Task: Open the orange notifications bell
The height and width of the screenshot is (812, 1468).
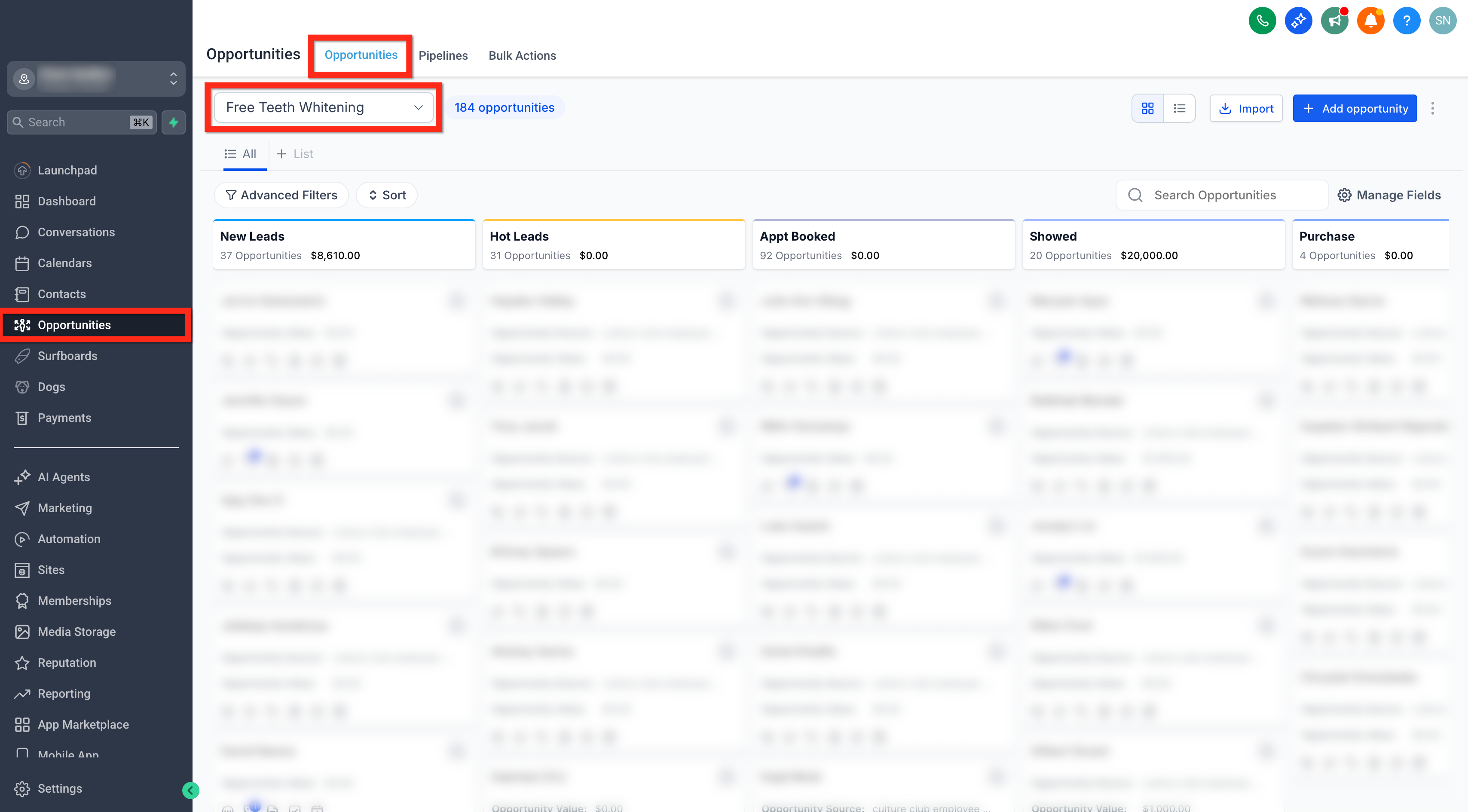Action: click(1370, 21)
